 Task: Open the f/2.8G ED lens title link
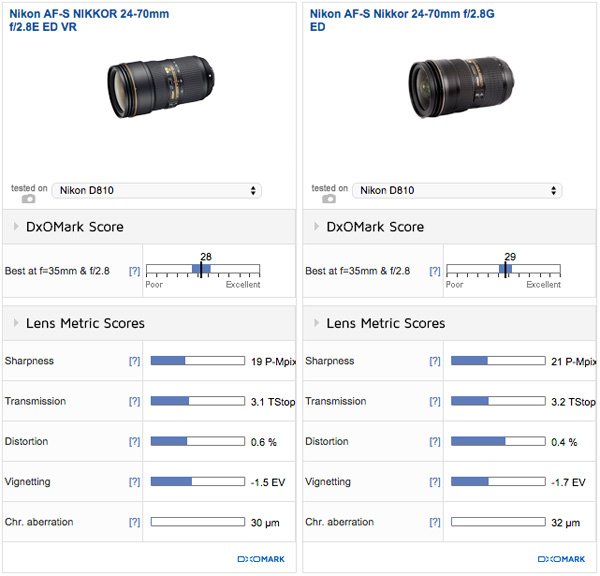(x=386, y=21)
